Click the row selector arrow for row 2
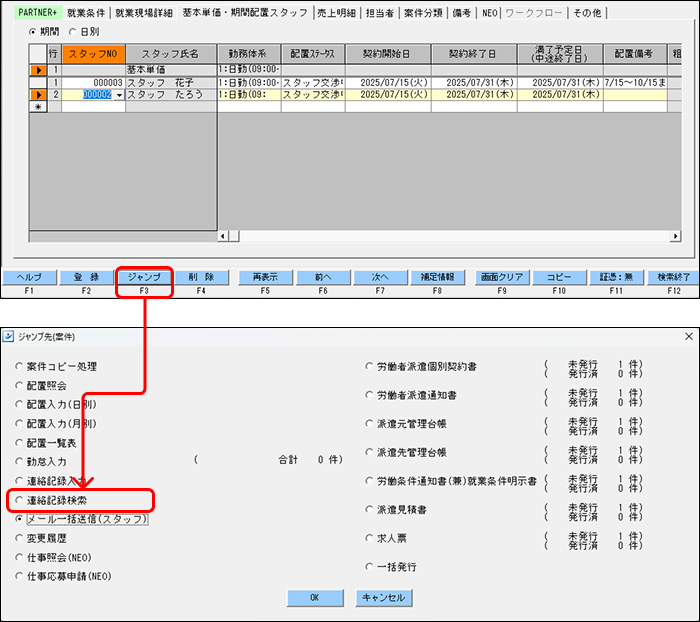 click(38, 95)
